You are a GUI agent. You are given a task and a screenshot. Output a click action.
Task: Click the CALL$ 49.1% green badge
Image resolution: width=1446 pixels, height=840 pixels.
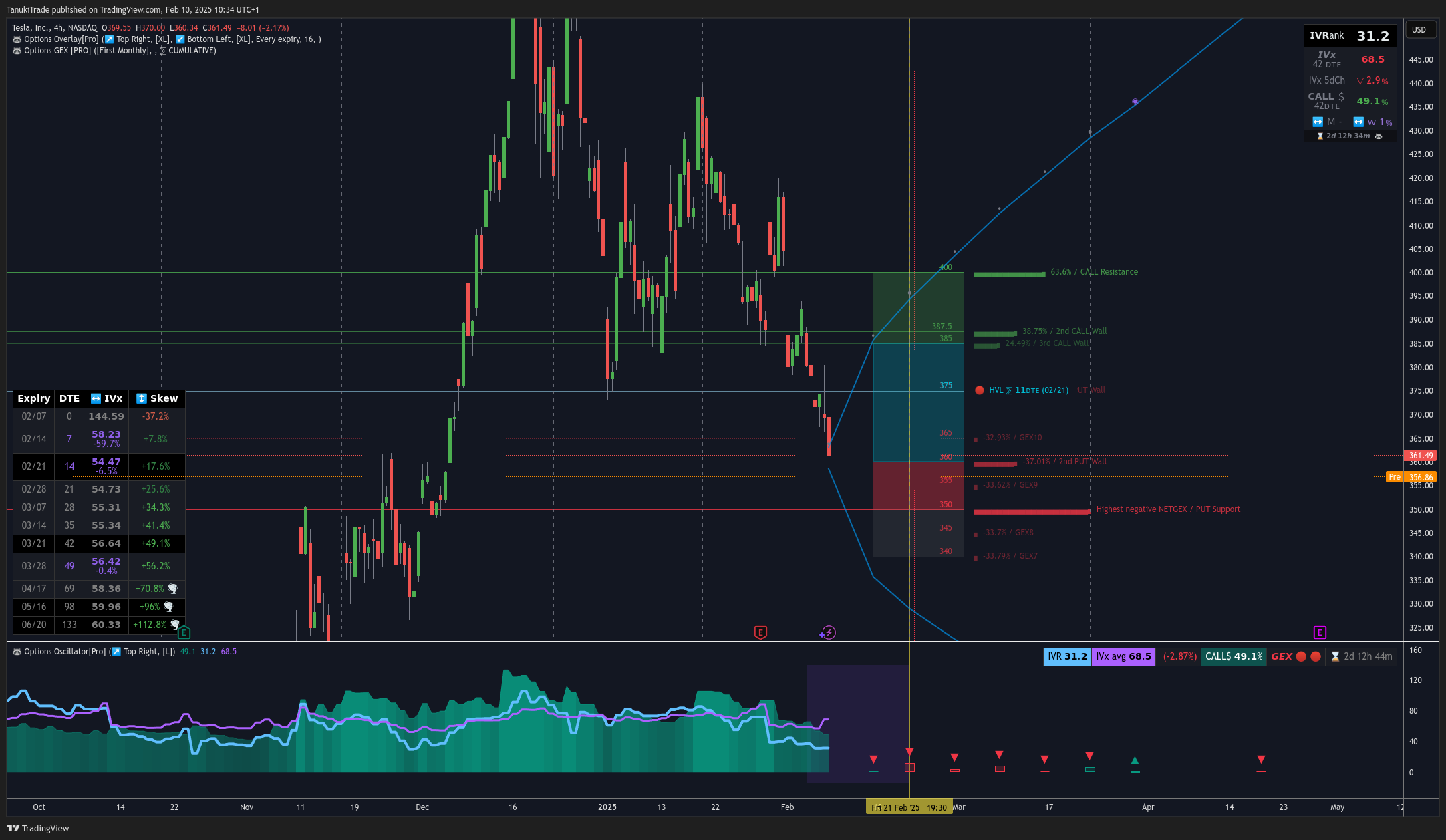pyautogui.click(x=1234, y=656)
